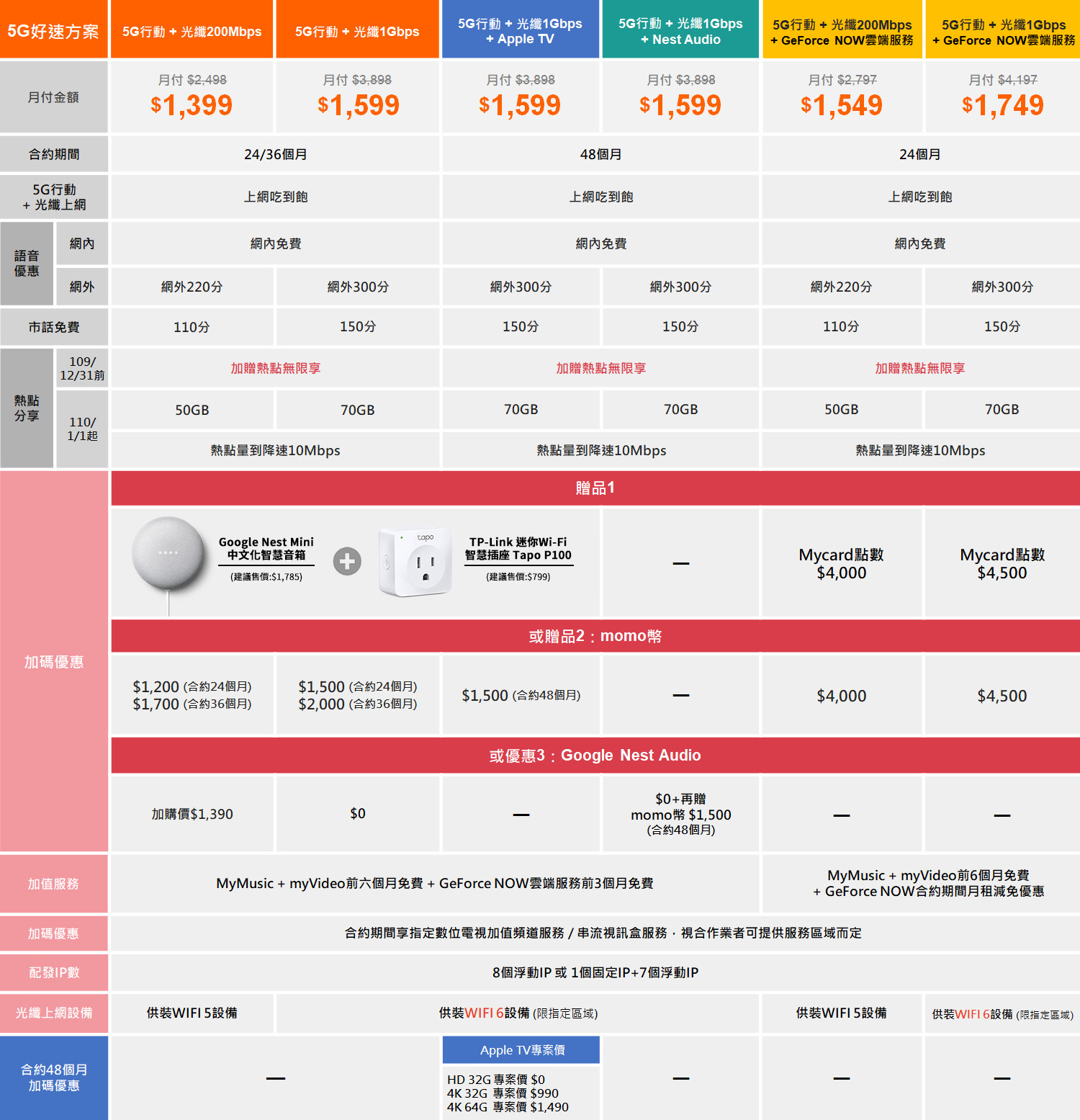
Task: Click the $1,200 (合約24個月) momo amount
Action: pos(192,687)
